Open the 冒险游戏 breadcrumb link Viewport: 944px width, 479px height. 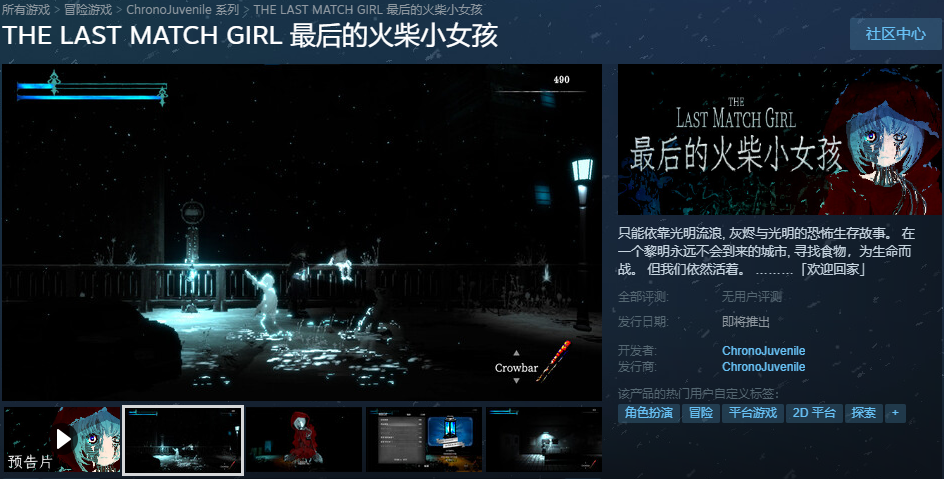88,10
